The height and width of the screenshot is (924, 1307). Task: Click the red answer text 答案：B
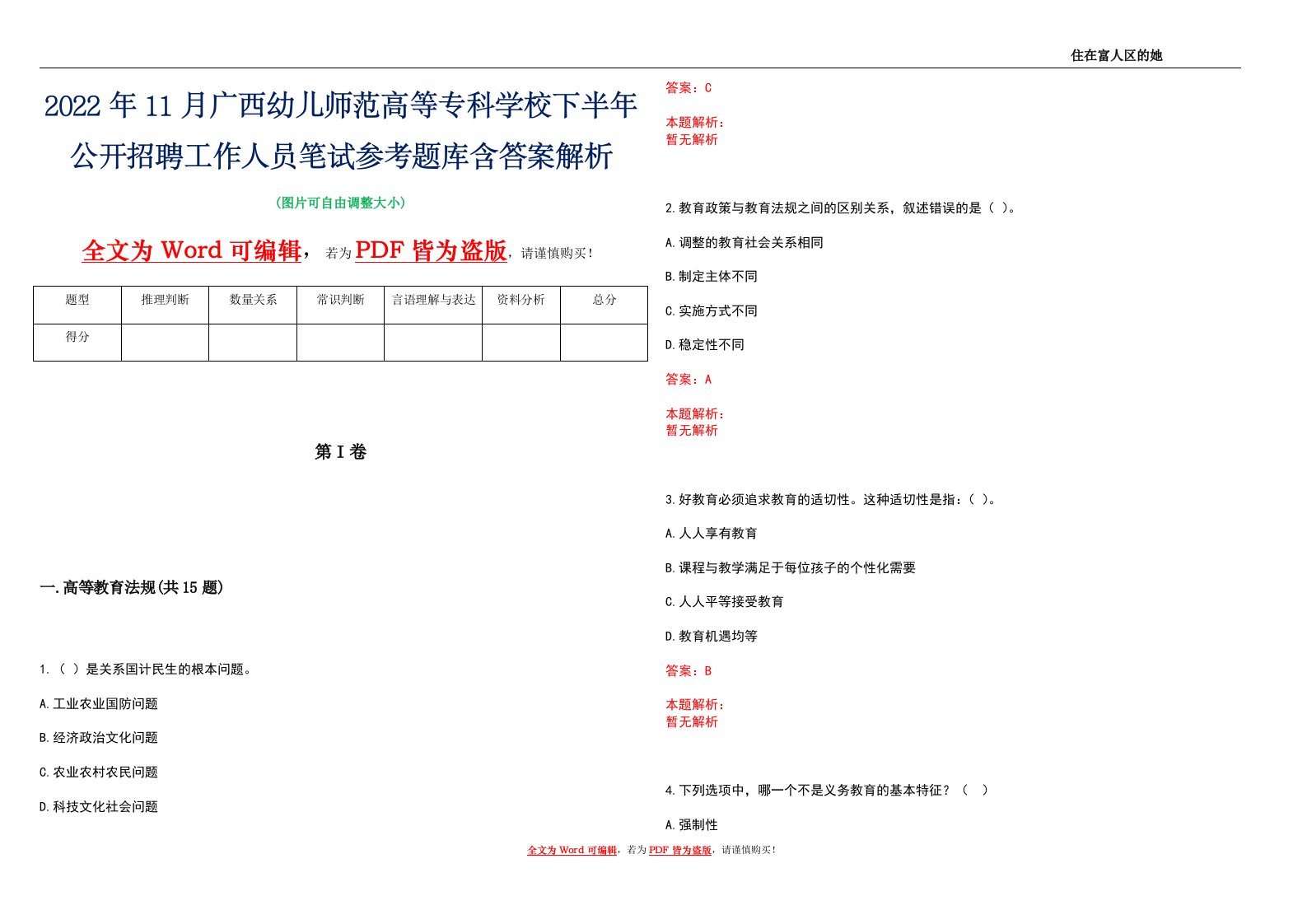coord(689,671)
